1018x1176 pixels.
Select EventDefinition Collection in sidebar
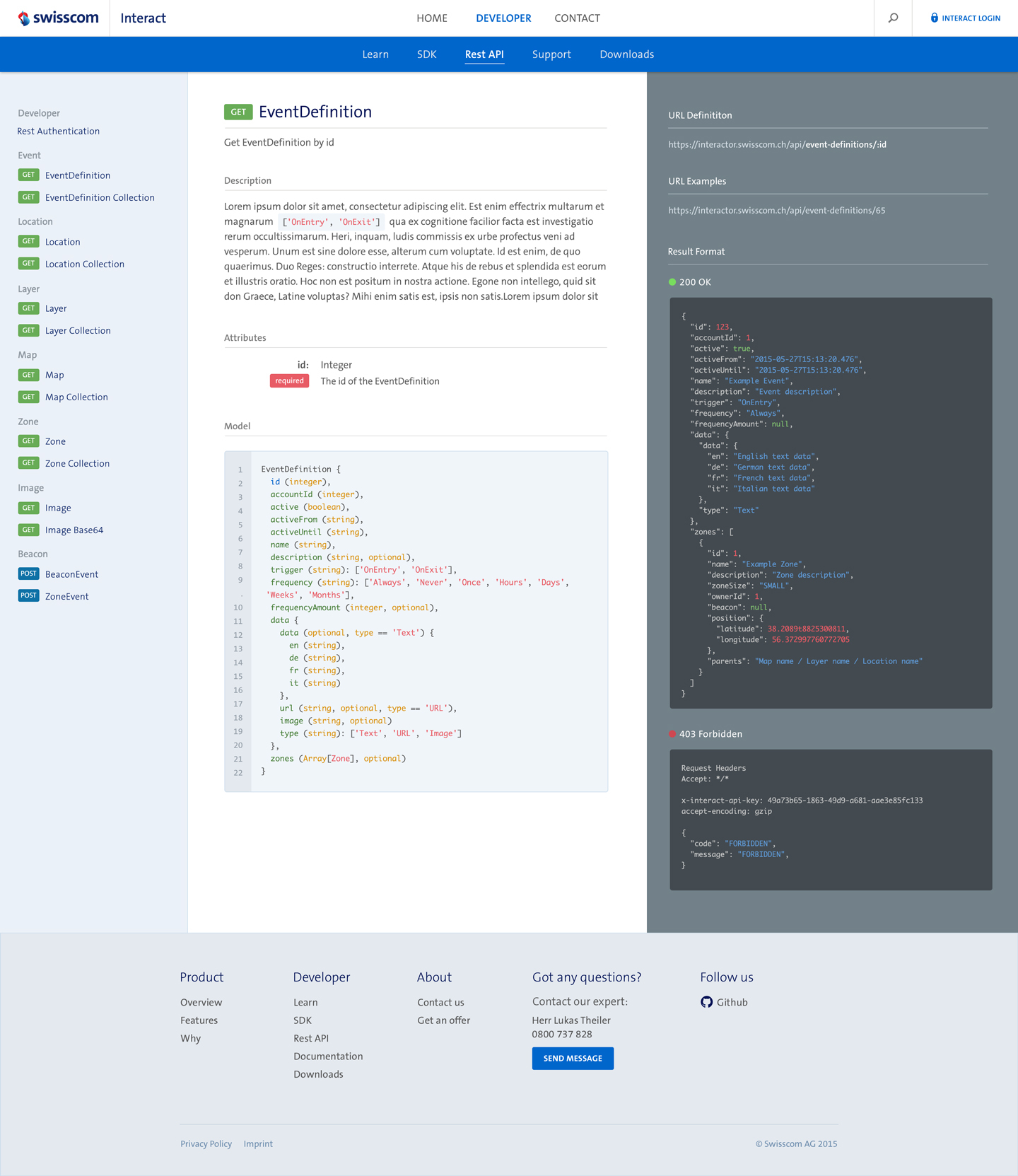click(100, 197)
